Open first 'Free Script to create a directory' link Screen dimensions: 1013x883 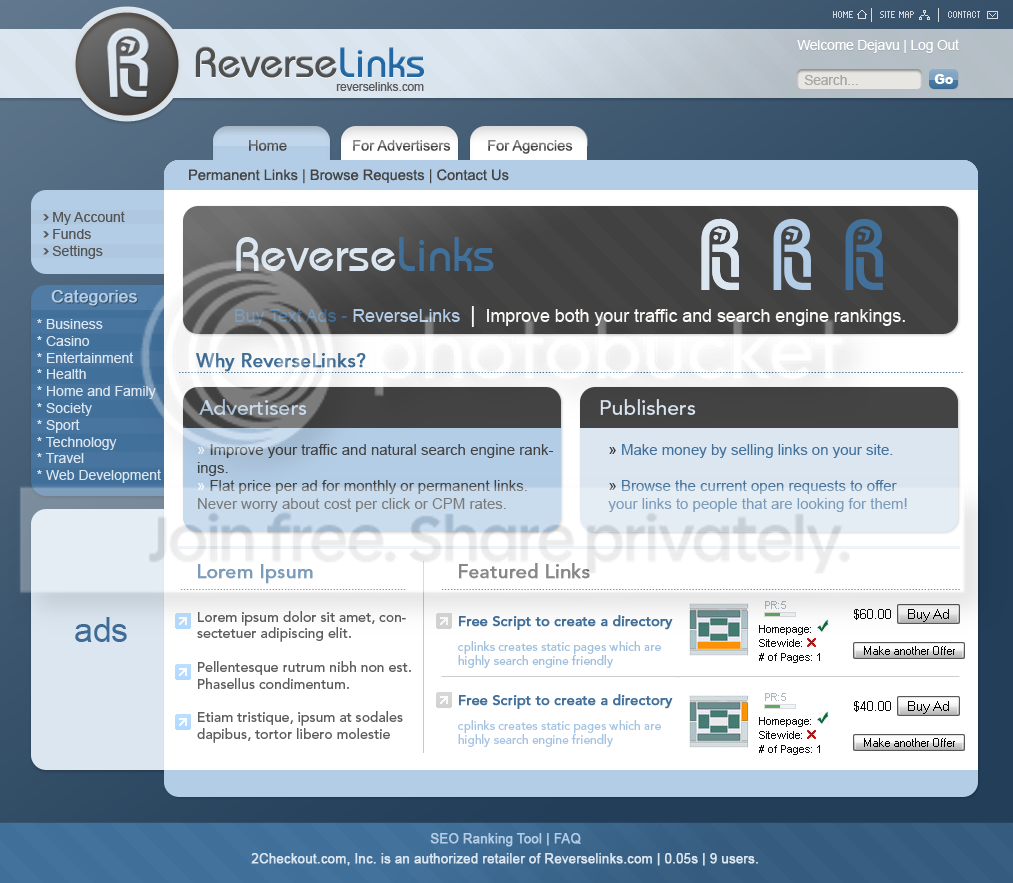(x=565, y=621)
